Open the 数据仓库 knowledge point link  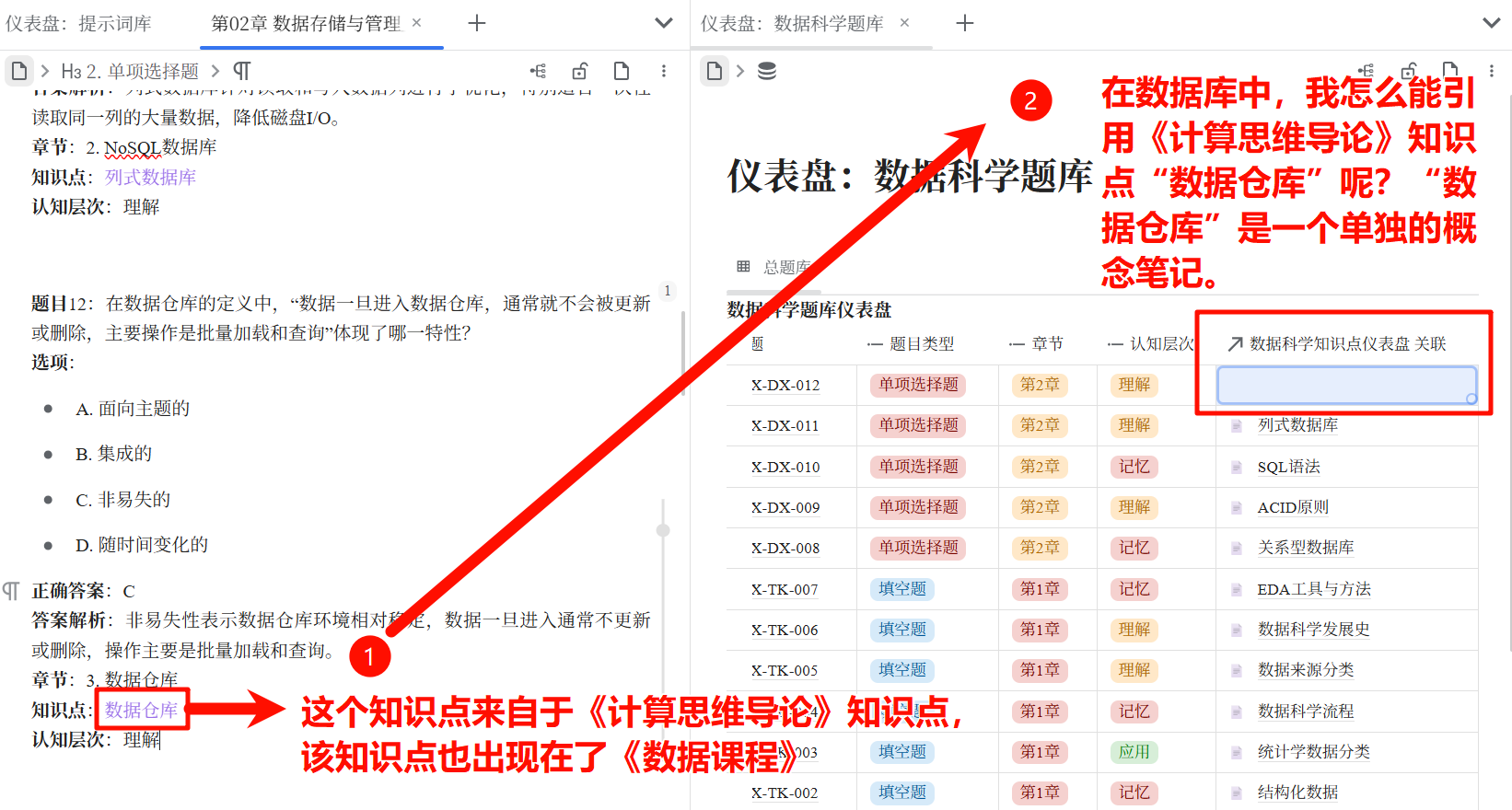[141, 710]
